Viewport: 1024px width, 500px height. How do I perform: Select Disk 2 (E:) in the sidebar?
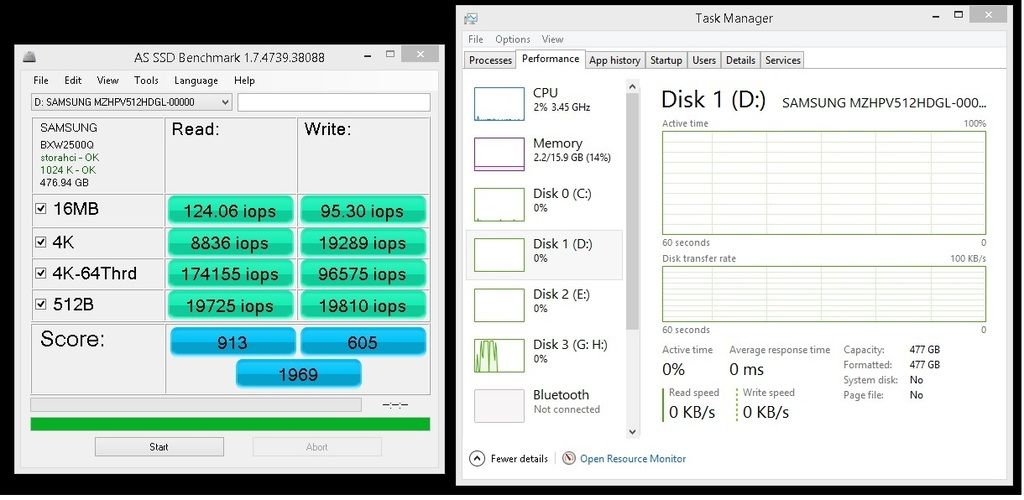click(x=544, y=305)
